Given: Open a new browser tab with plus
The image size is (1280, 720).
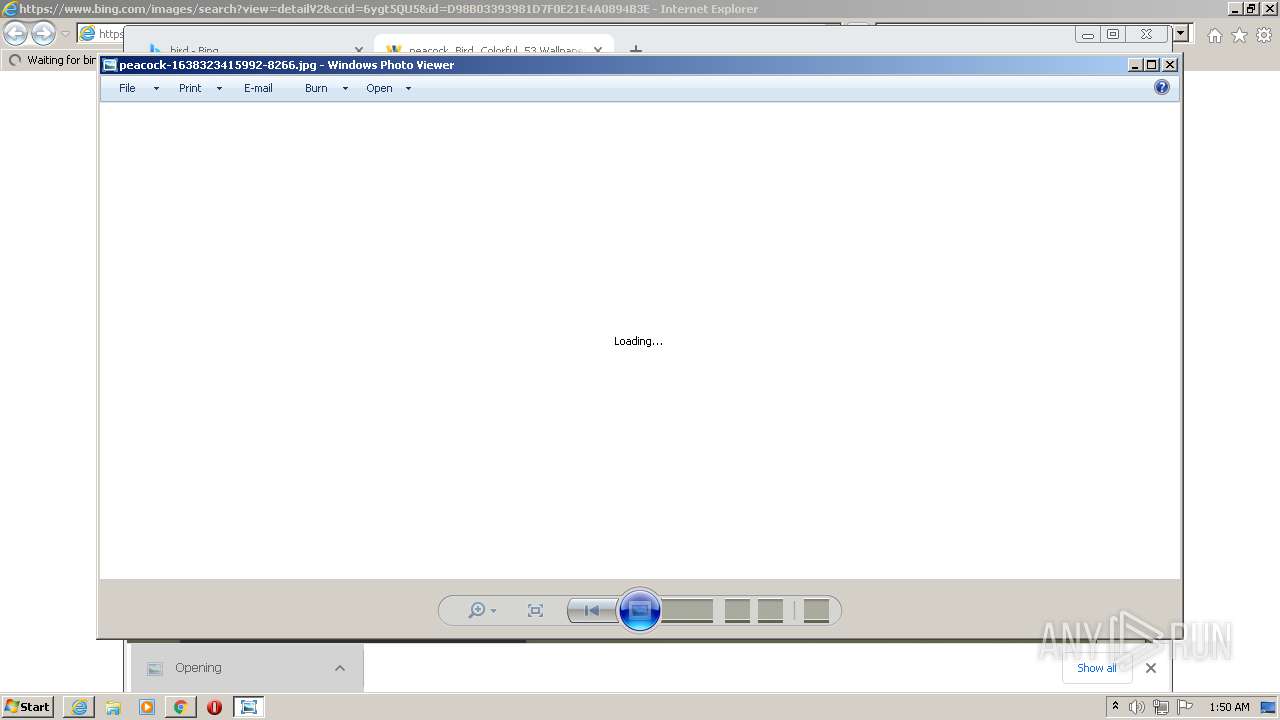Looking at the screenshot, I should [635, 50].
